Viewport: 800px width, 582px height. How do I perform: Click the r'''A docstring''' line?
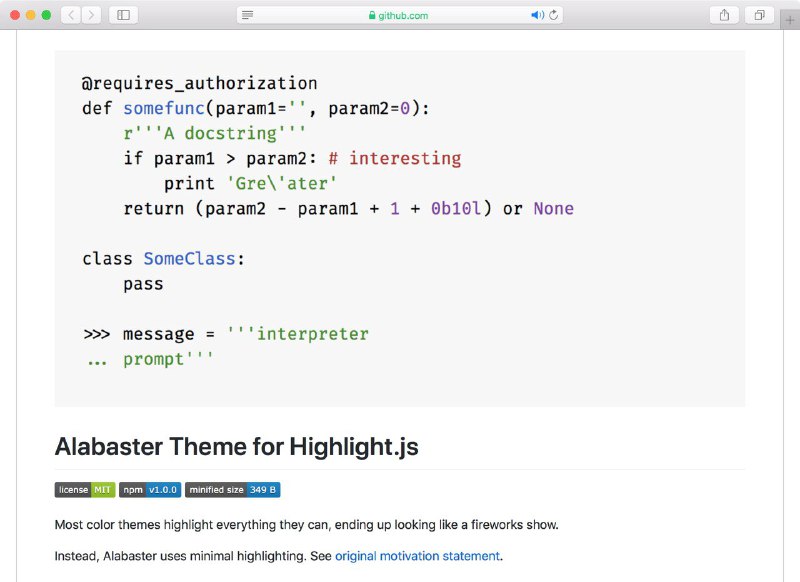tap(215, 133)
